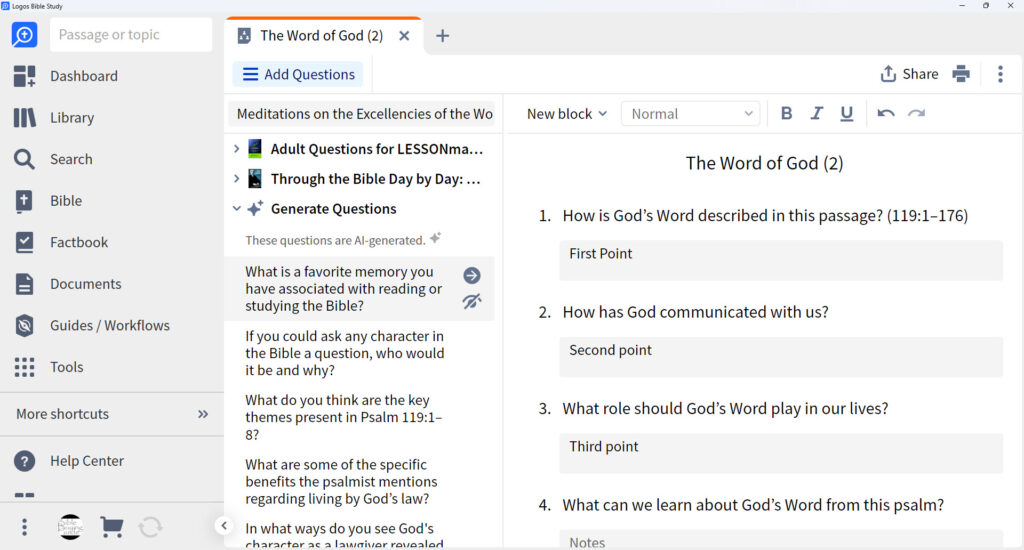The width and height of the screenshot is (1024, 550).
Task: Click into the First Point answer box
Action: point(780,260)
